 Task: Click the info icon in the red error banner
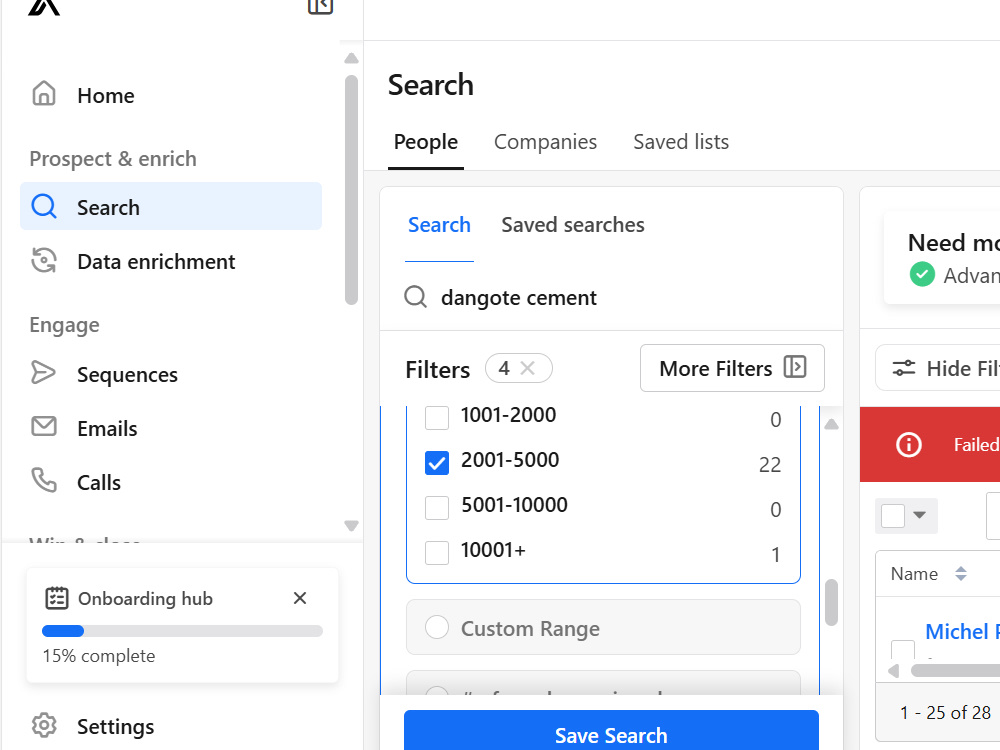909,445
